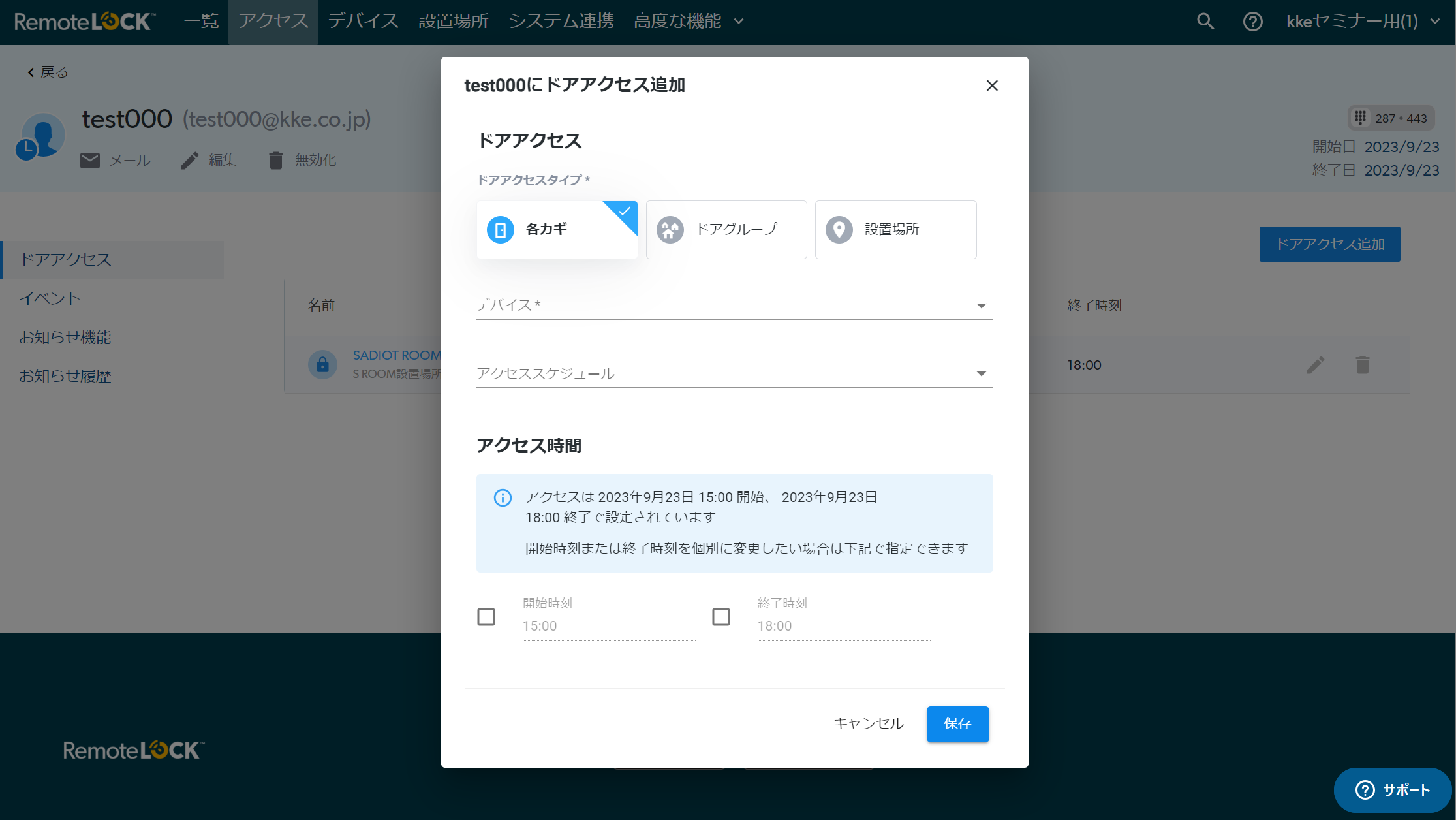Open the SADIOT ROOM link

coord(397,355)
